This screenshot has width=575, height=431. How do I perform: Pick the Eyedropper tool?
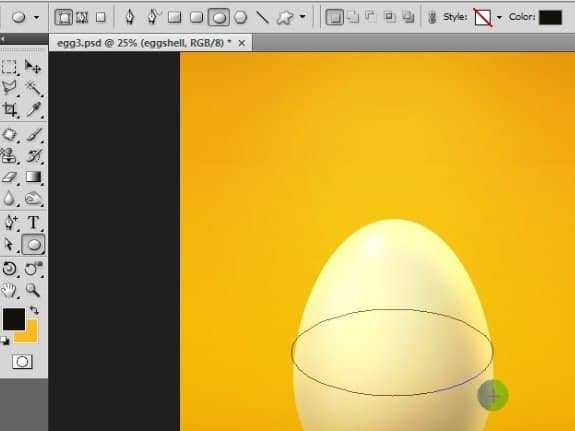(x=34, y=110)
